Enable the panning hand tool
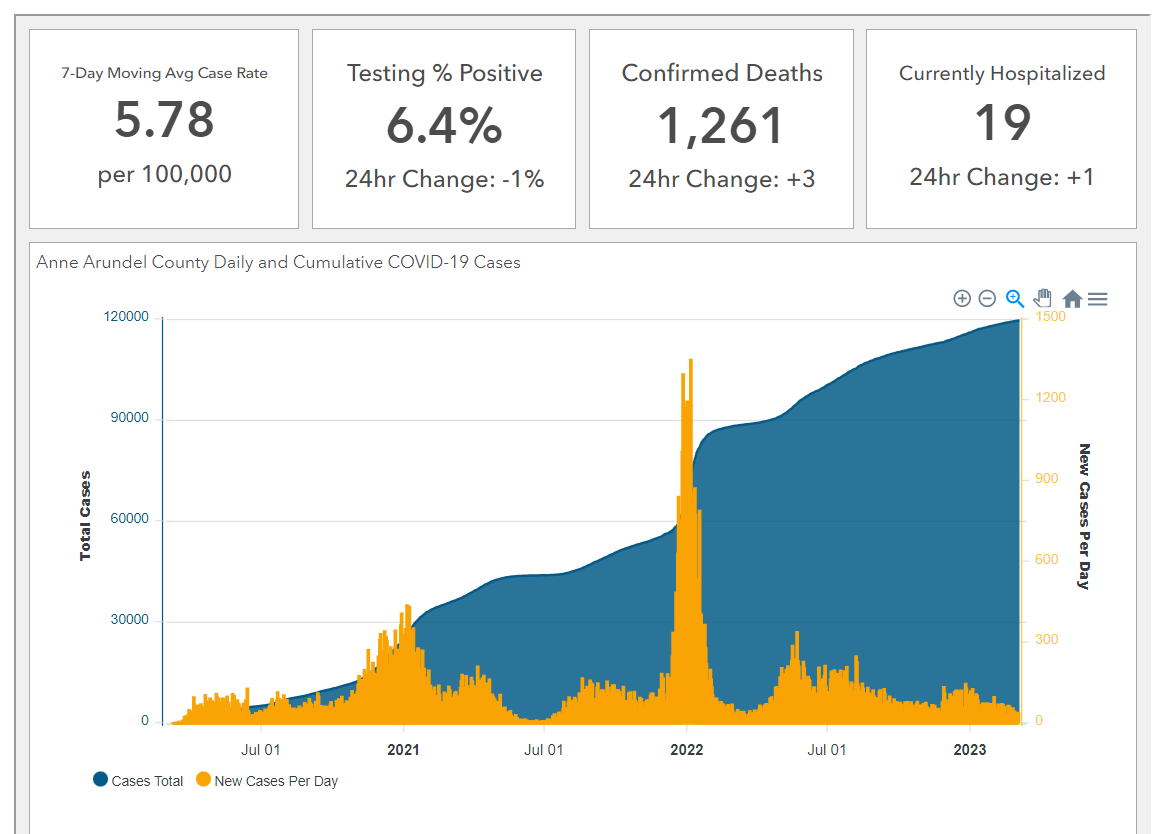 click(1043, 298)
